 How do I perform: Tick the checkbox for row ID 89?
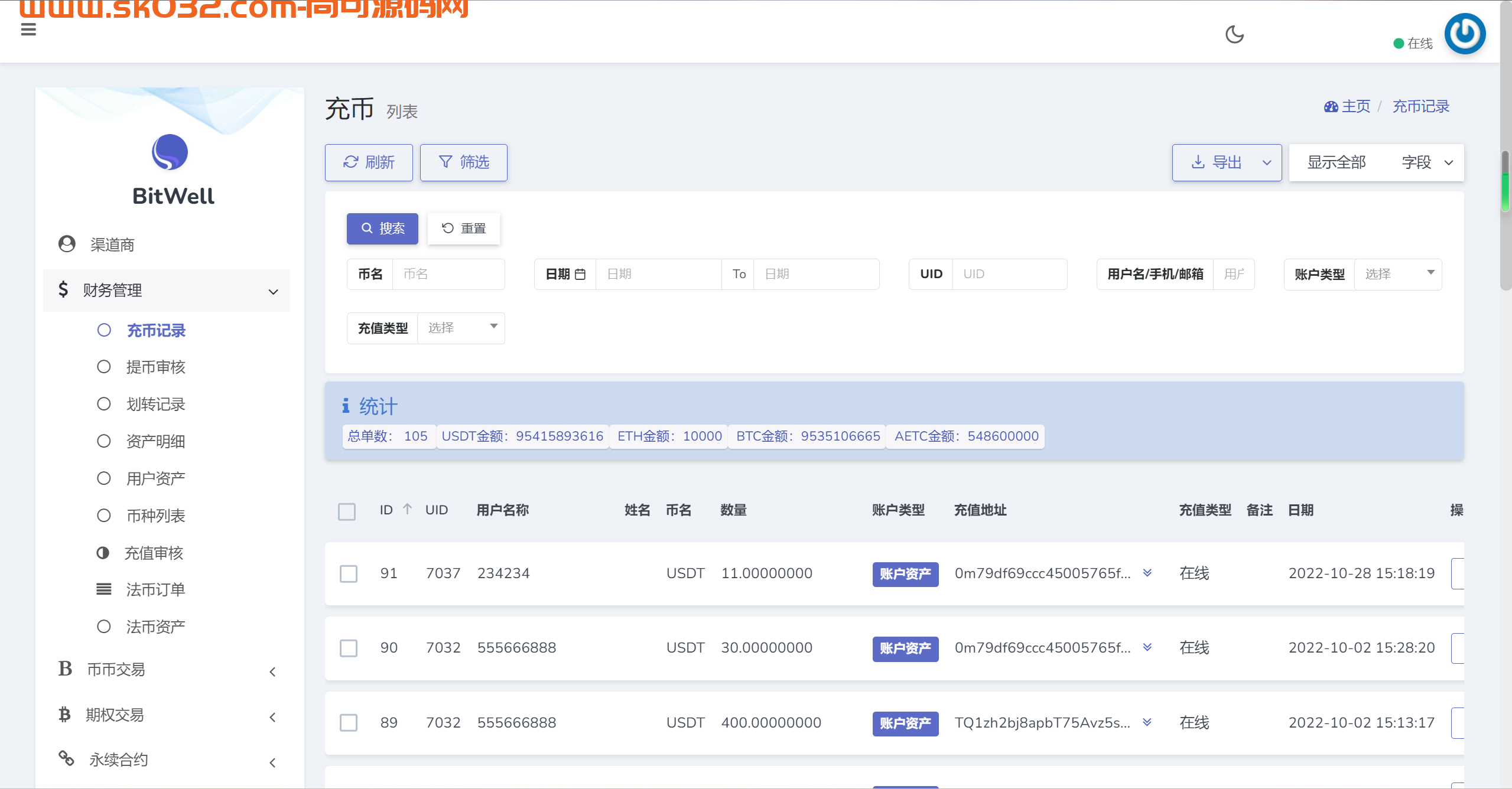349,723
